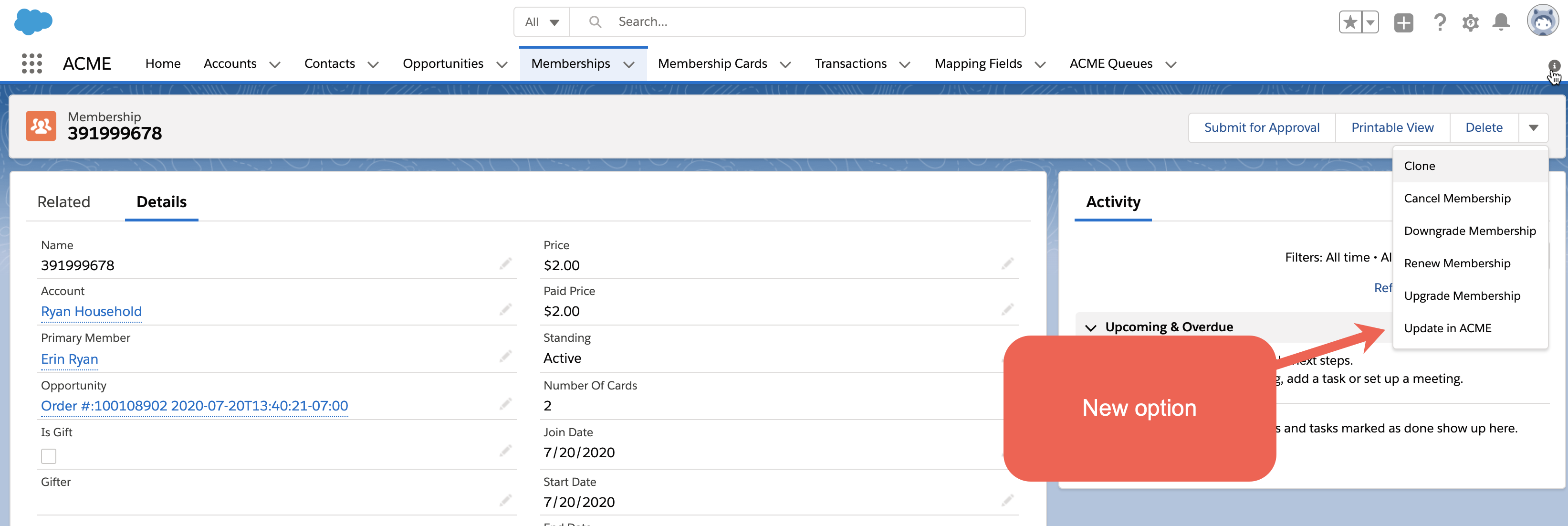
Task: Open the Setup gear icon
Action: click(1470, 22)
